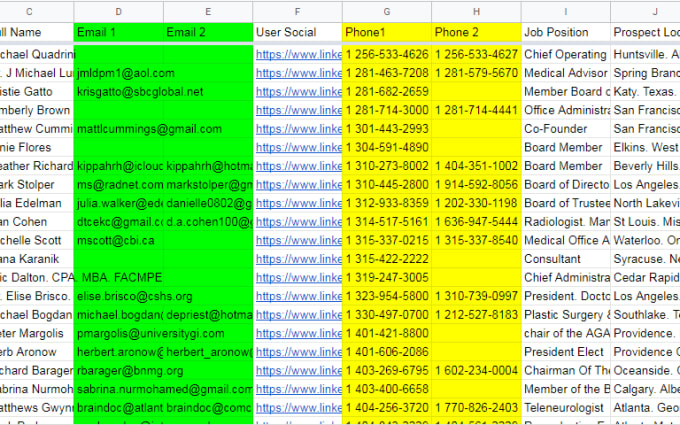Select the President Elect job cell

click(566, 352)
